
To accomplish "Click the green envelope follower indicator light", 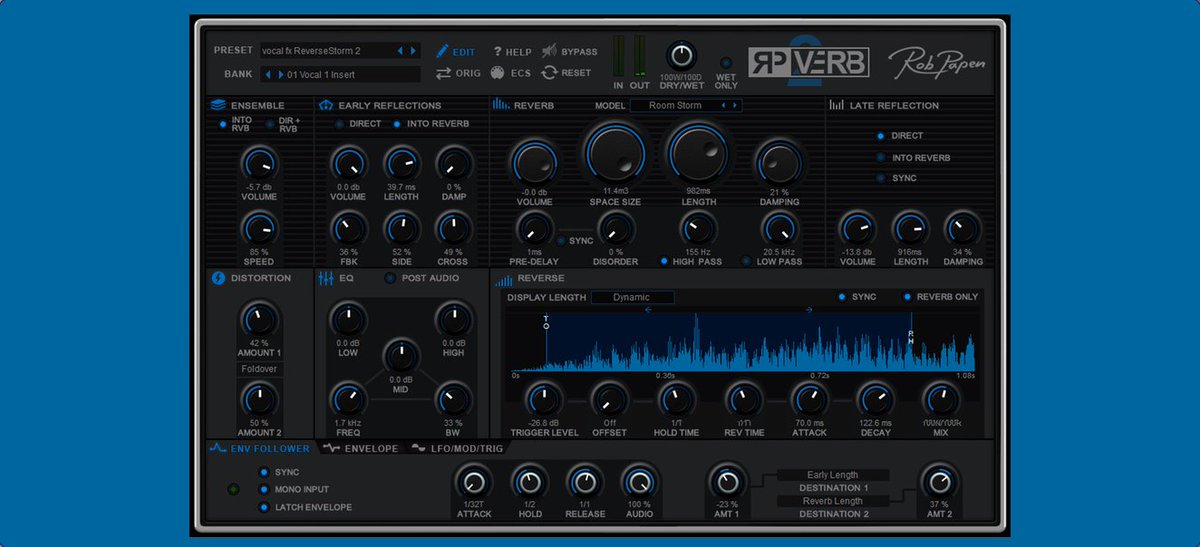I will 233,490.
